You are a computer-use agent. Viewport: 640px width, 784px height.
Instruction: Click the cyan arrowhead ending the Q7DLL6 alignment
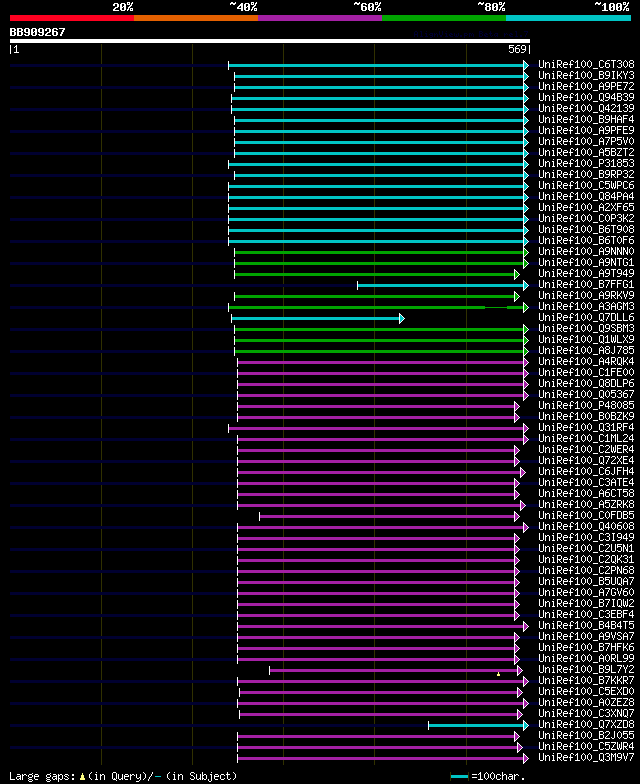(x=402, y=318)
